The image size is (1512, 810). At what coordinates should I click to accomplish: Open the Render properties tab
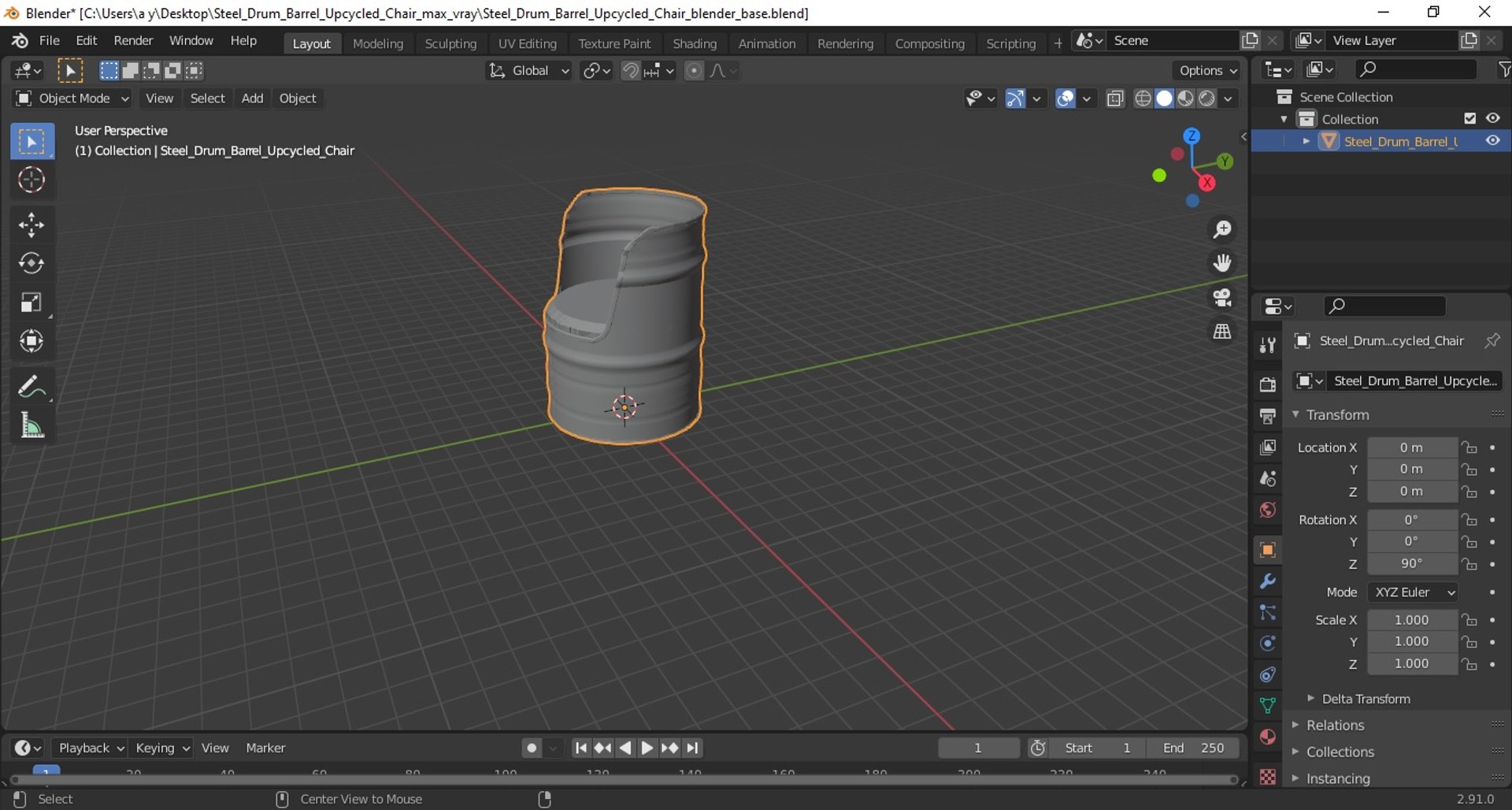tap(1267, 385)
